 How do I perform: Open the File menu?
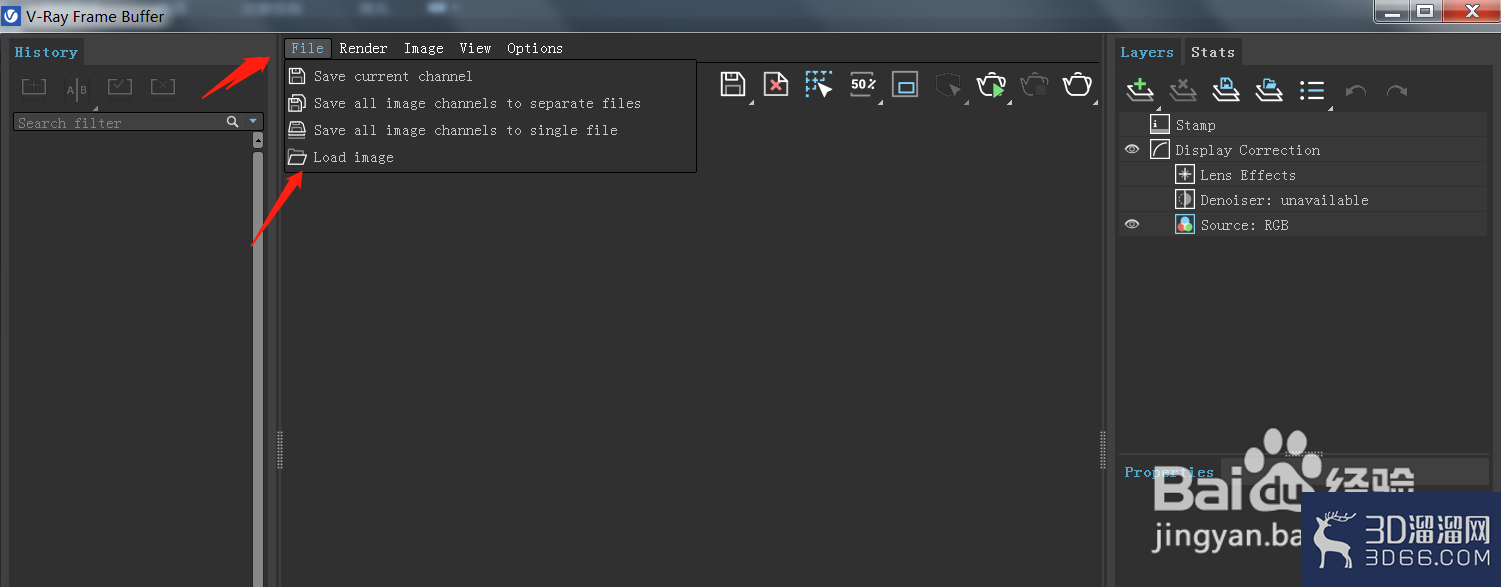click(x=308, y=48)
